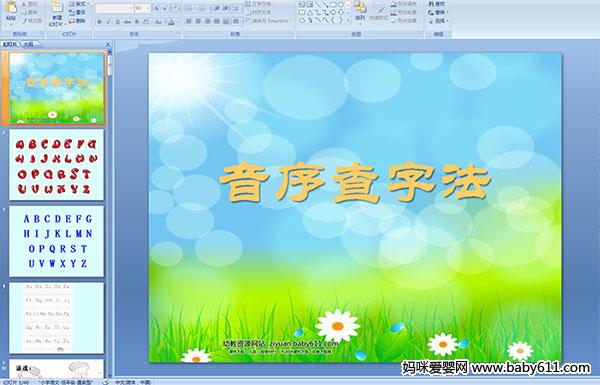The image size is (600, 385).
Task: Click the 音序查字法 title on slide
Action: click(355, 182)
